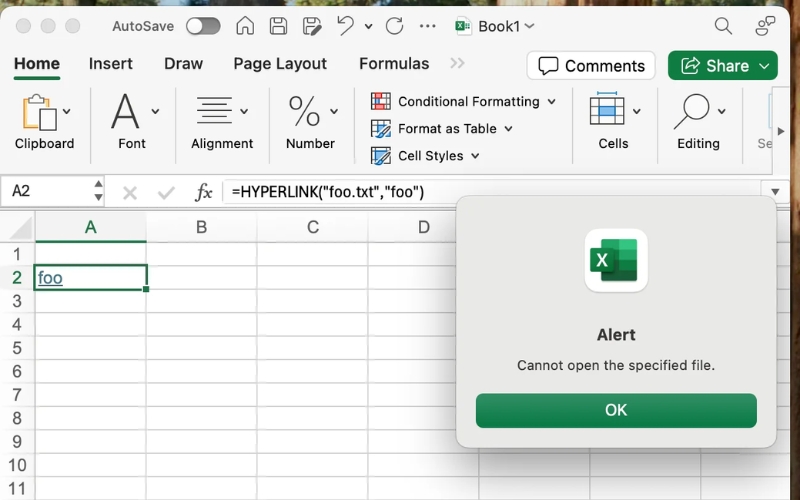
Task: Click the Undo arrow icon
Action: (345, 26)
